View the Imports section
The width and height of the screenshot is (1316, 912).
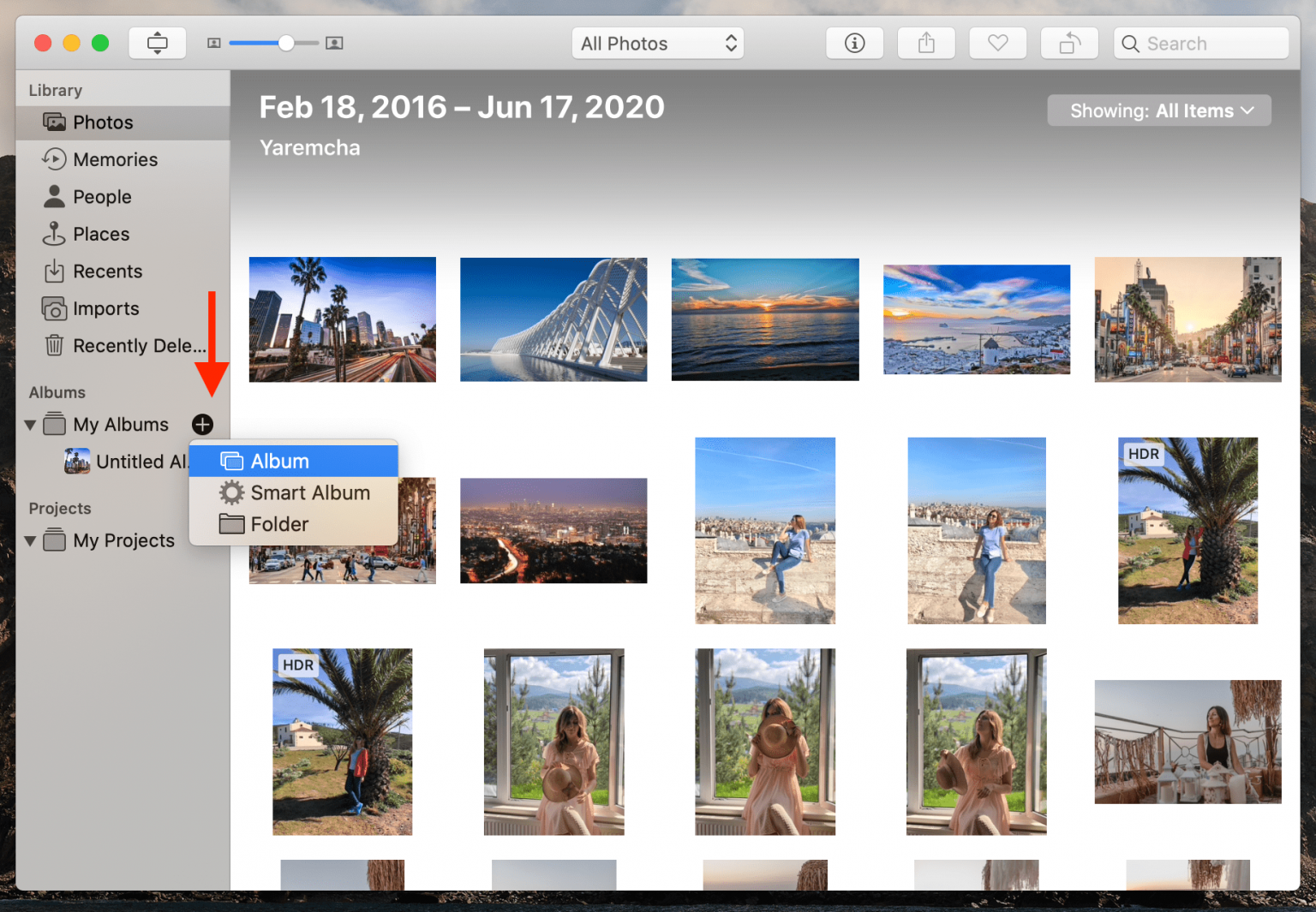click(x=105, y=308)
